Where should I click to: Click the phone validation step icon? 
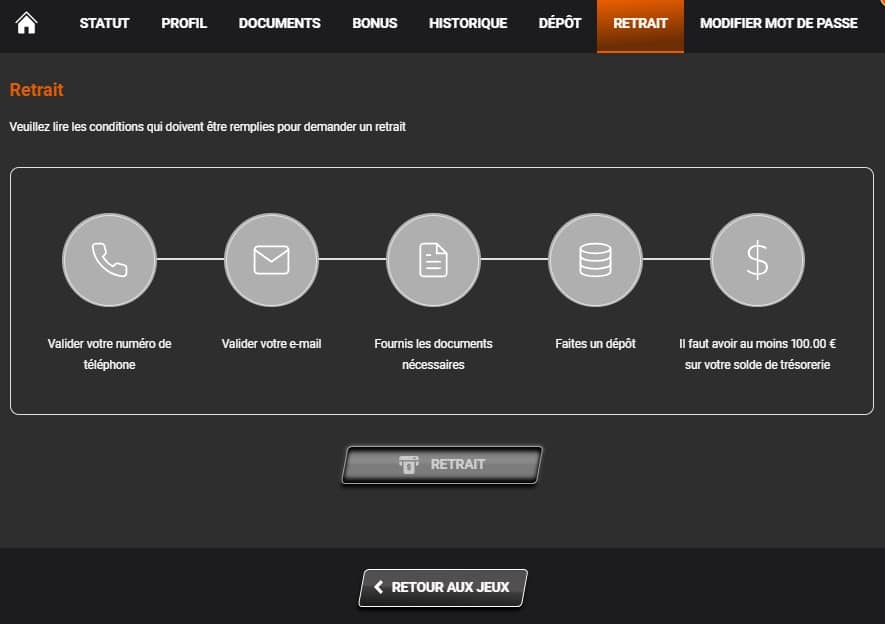[x=109, y=260]
